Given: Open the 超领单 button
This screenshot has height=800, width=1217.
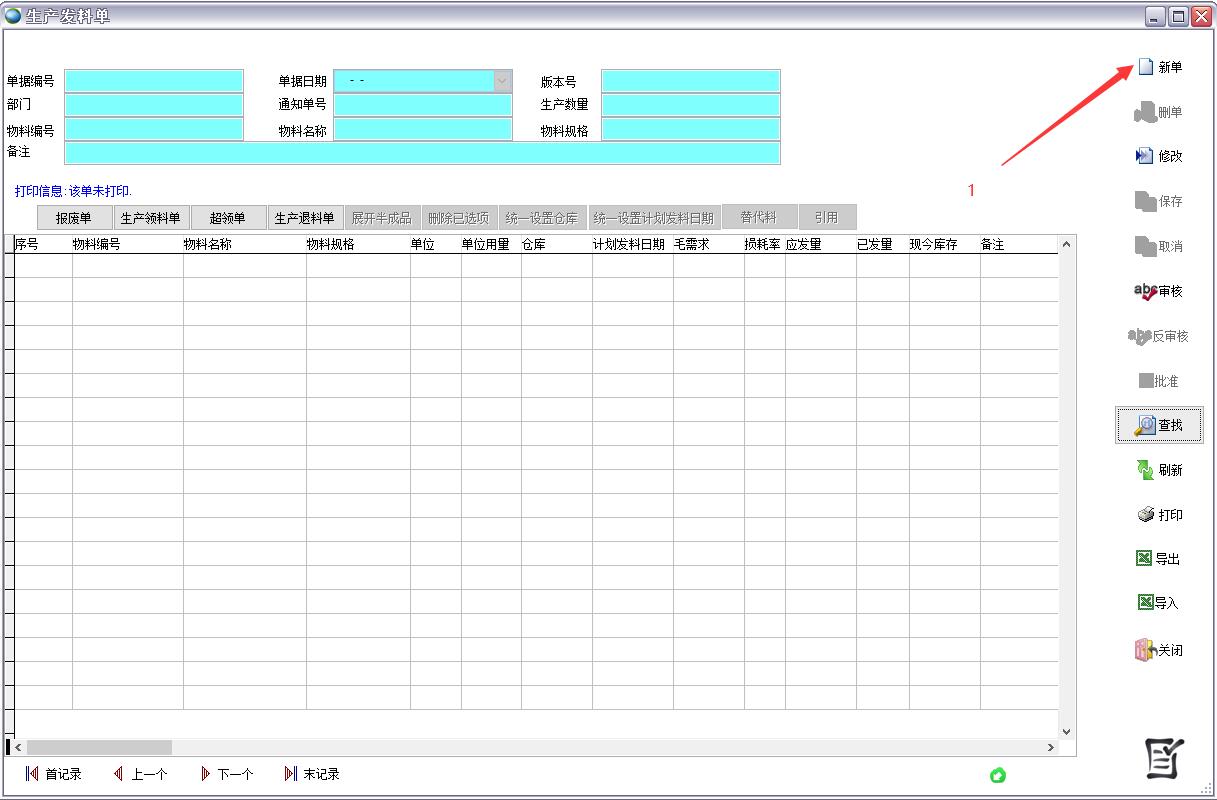Looking at the screenshot, I should pos(228,218).
